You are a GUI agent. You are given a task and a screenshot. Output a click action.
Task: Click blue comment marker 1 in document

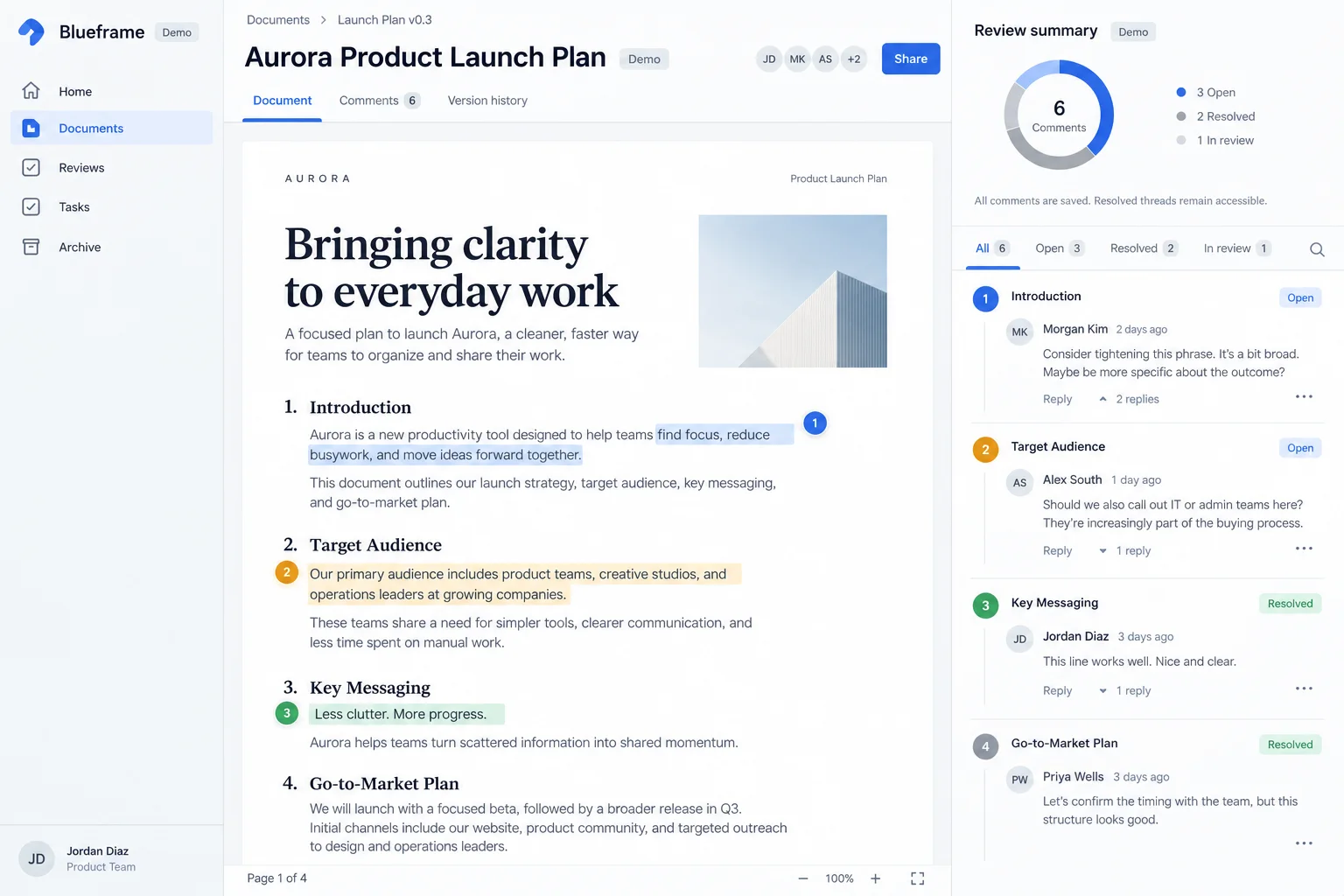[x=815, y=423]
